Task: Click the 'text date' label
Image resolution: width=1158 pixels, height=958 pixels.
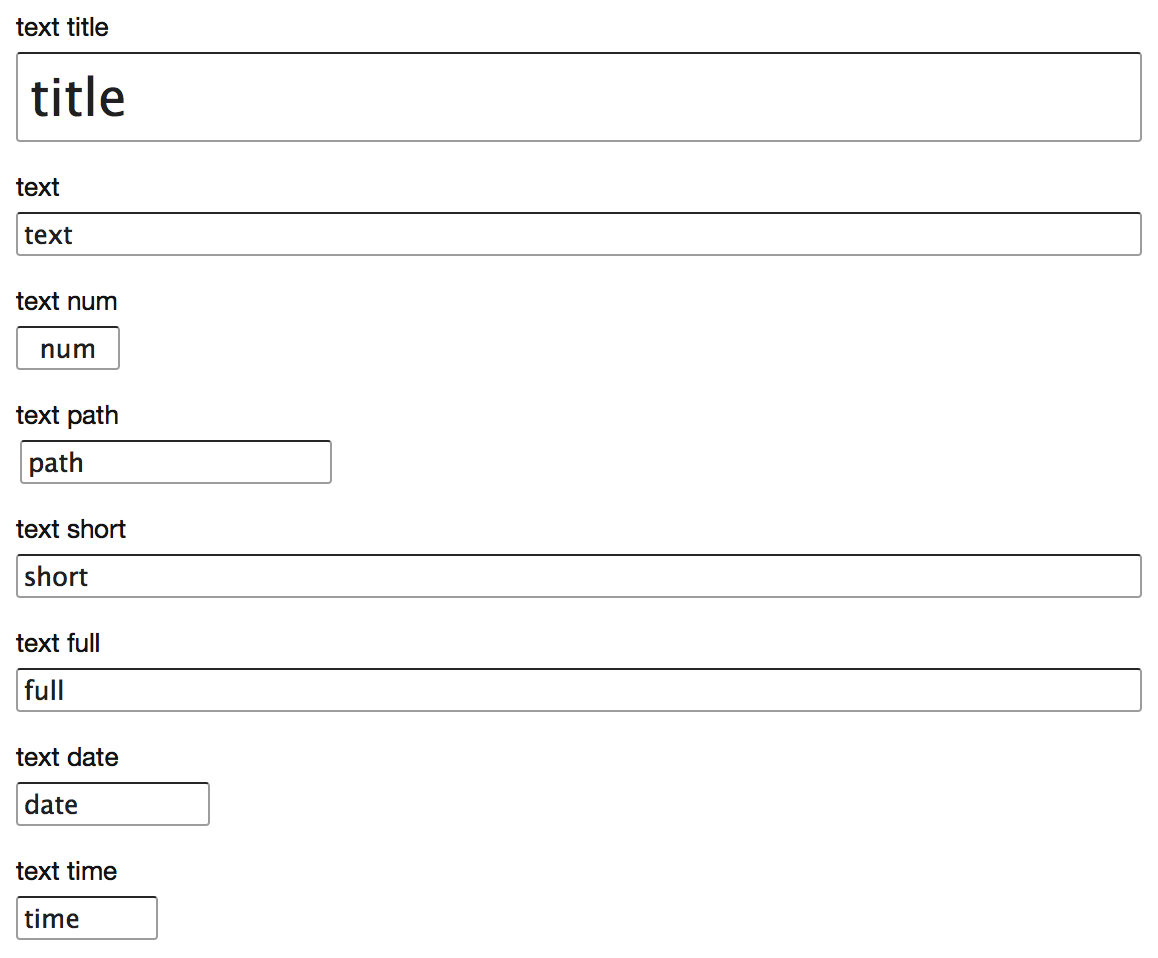Action: tap(67, 757)
